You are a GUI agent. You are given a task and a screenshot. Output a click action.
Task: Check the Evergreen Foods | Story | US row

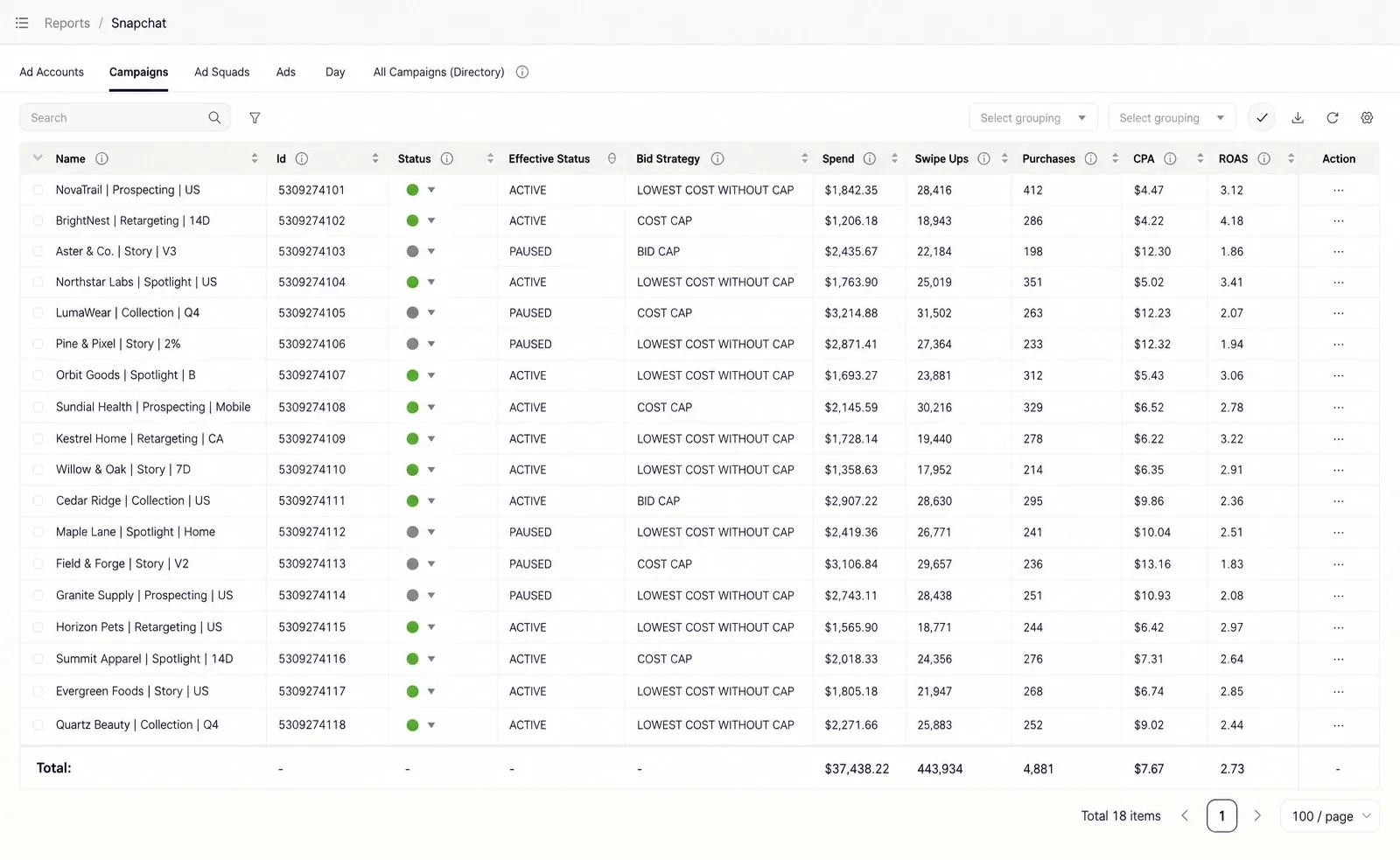(38, 692)
